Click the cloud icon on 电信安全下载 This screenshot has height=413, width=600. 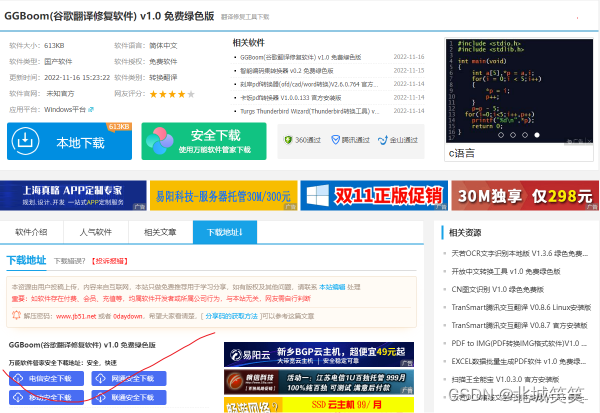(18, 379)
